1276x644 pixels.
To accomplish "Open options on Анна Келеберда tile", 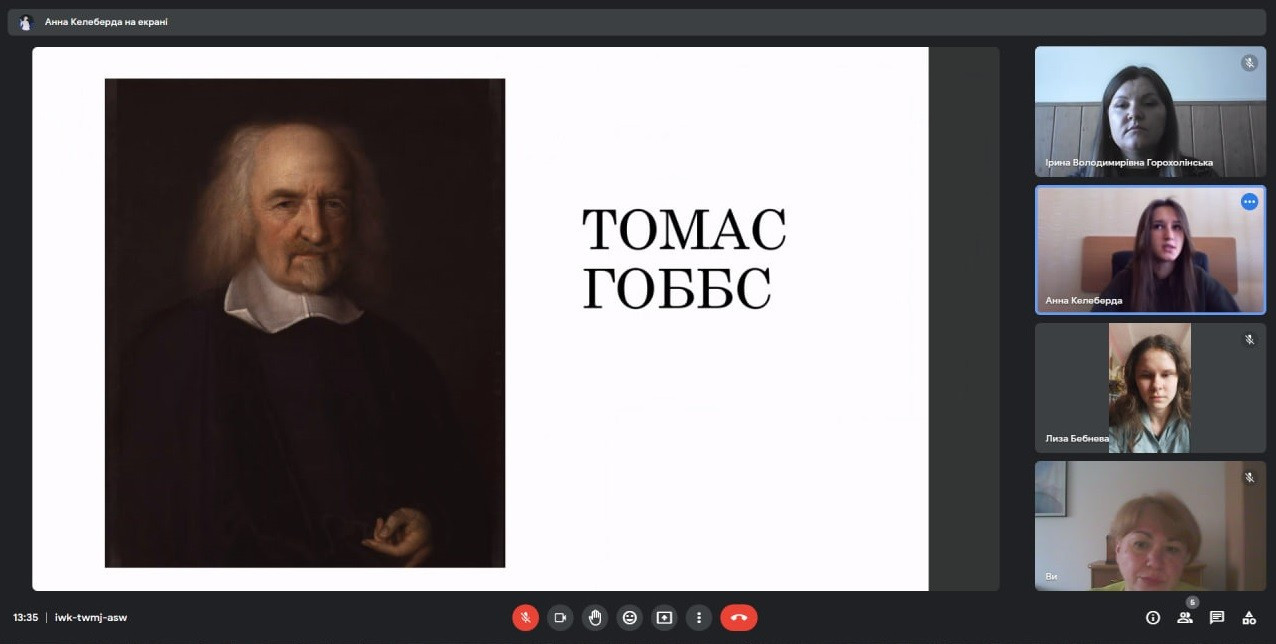I will pos(1249,201).
